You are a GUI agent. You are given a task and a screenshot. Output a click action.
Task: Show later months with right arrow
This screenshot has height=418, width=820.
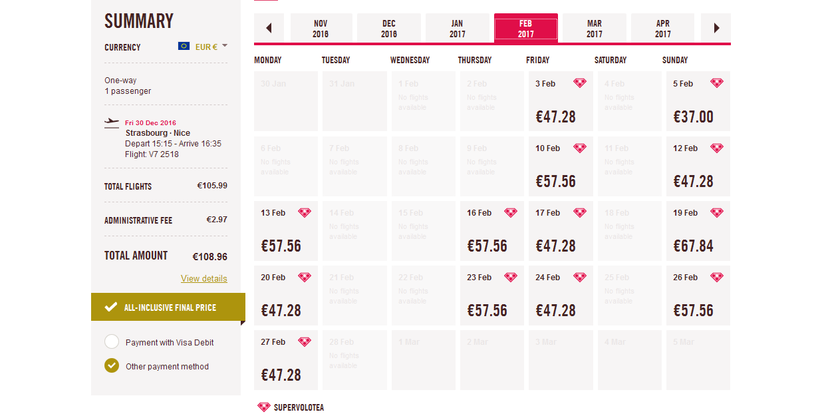[716, 28]
